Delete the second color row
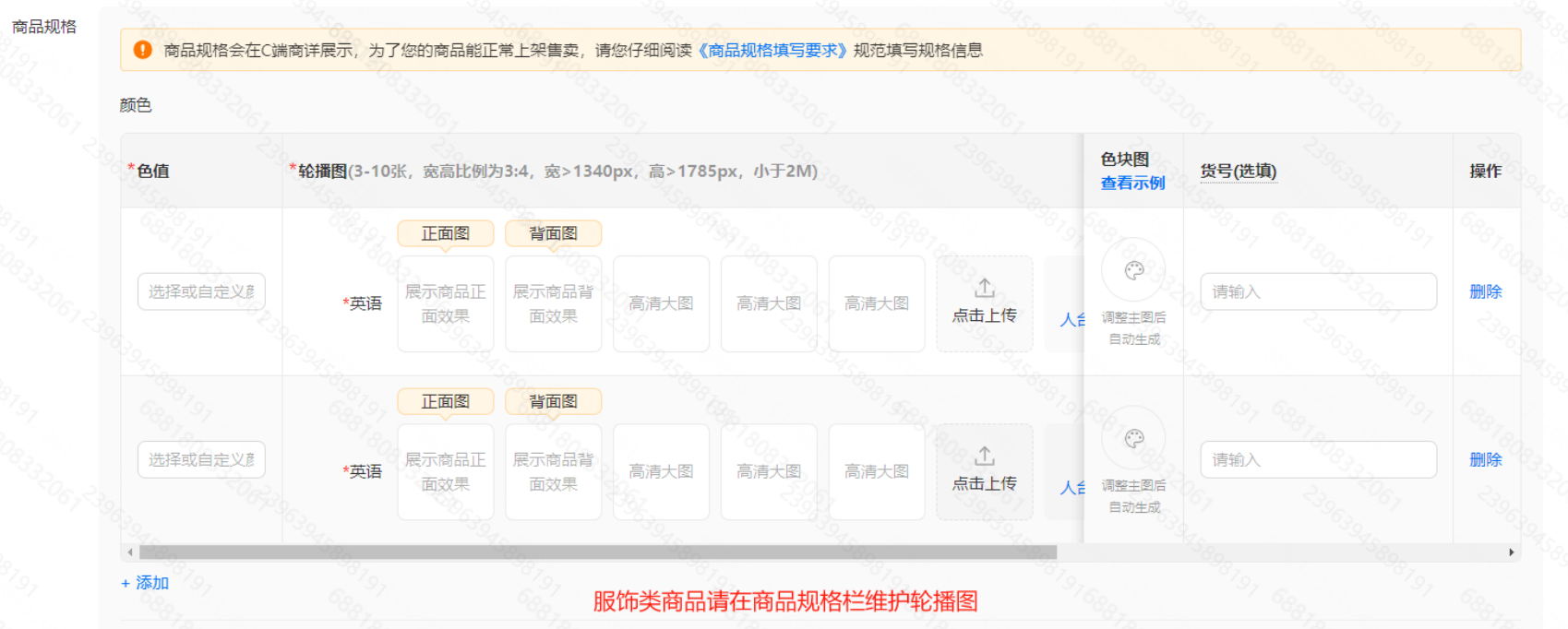 [1485, 459]
